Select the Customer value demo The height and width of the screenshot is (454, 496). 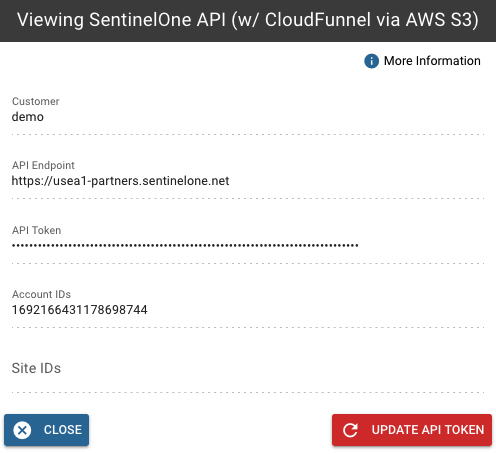click(28, 117)
